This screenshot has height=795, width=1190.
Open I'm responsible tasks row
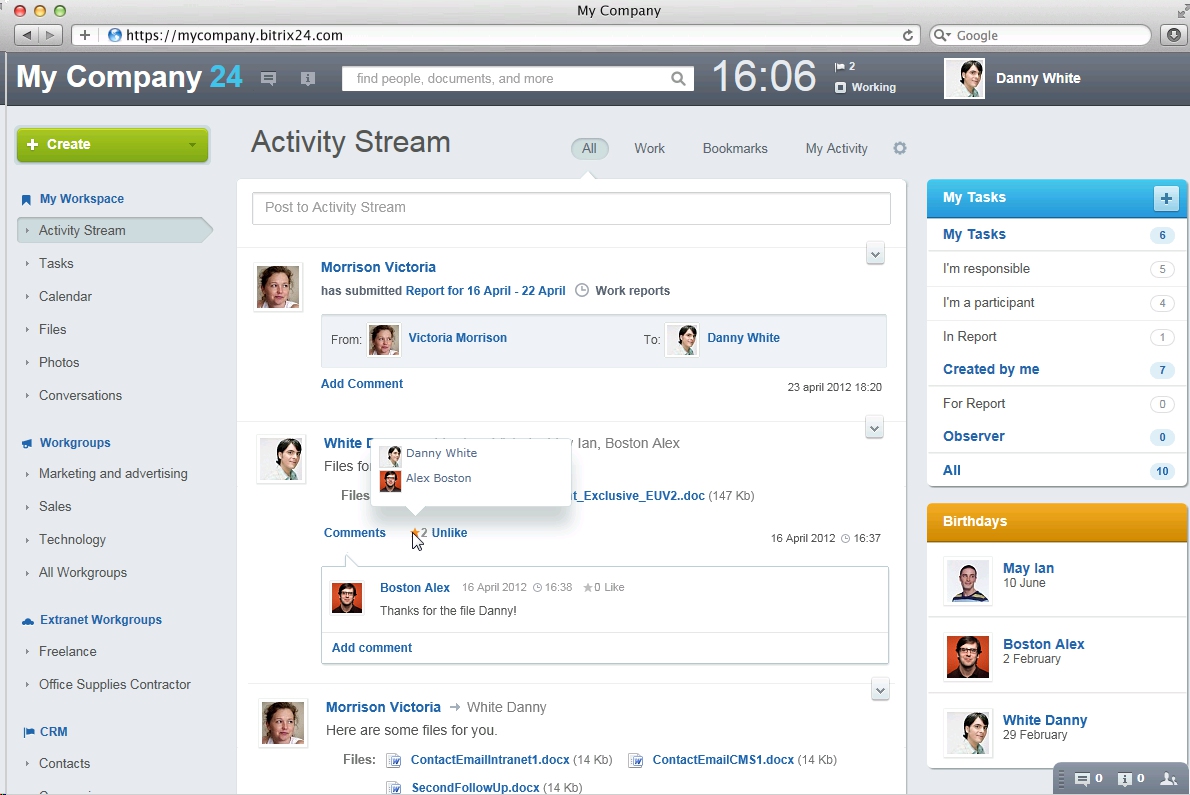pos(1056,269)
